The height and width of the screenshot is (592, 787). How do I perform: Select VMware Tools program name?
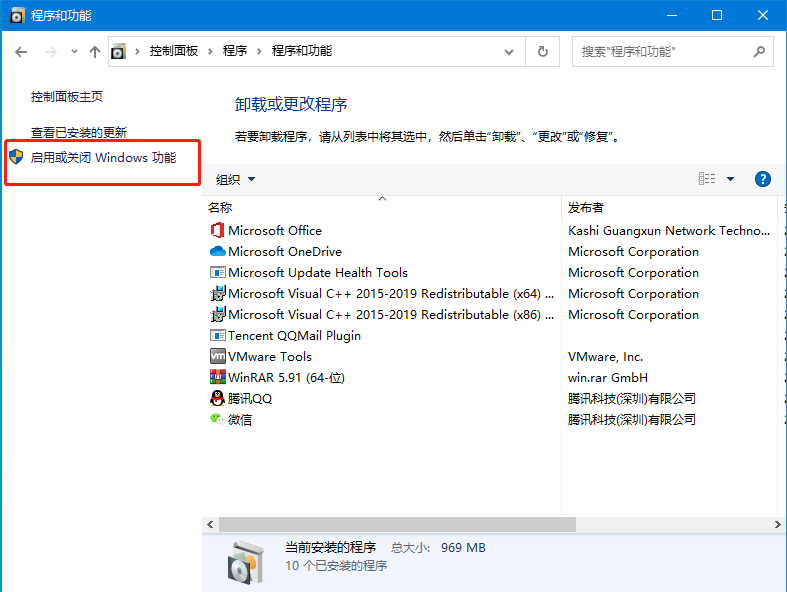(270, 357)
